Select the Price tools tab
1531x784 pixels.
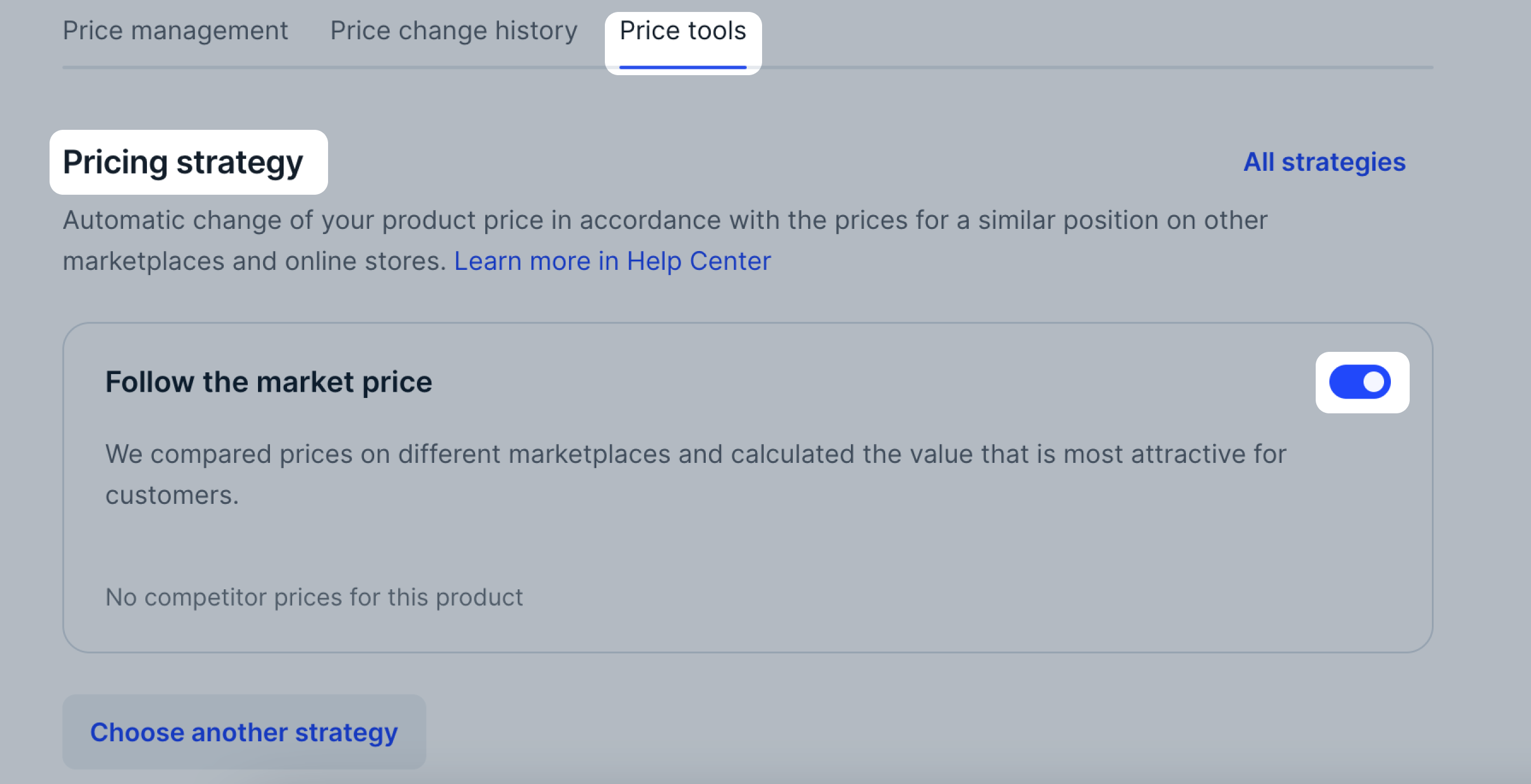coord(683,31)
